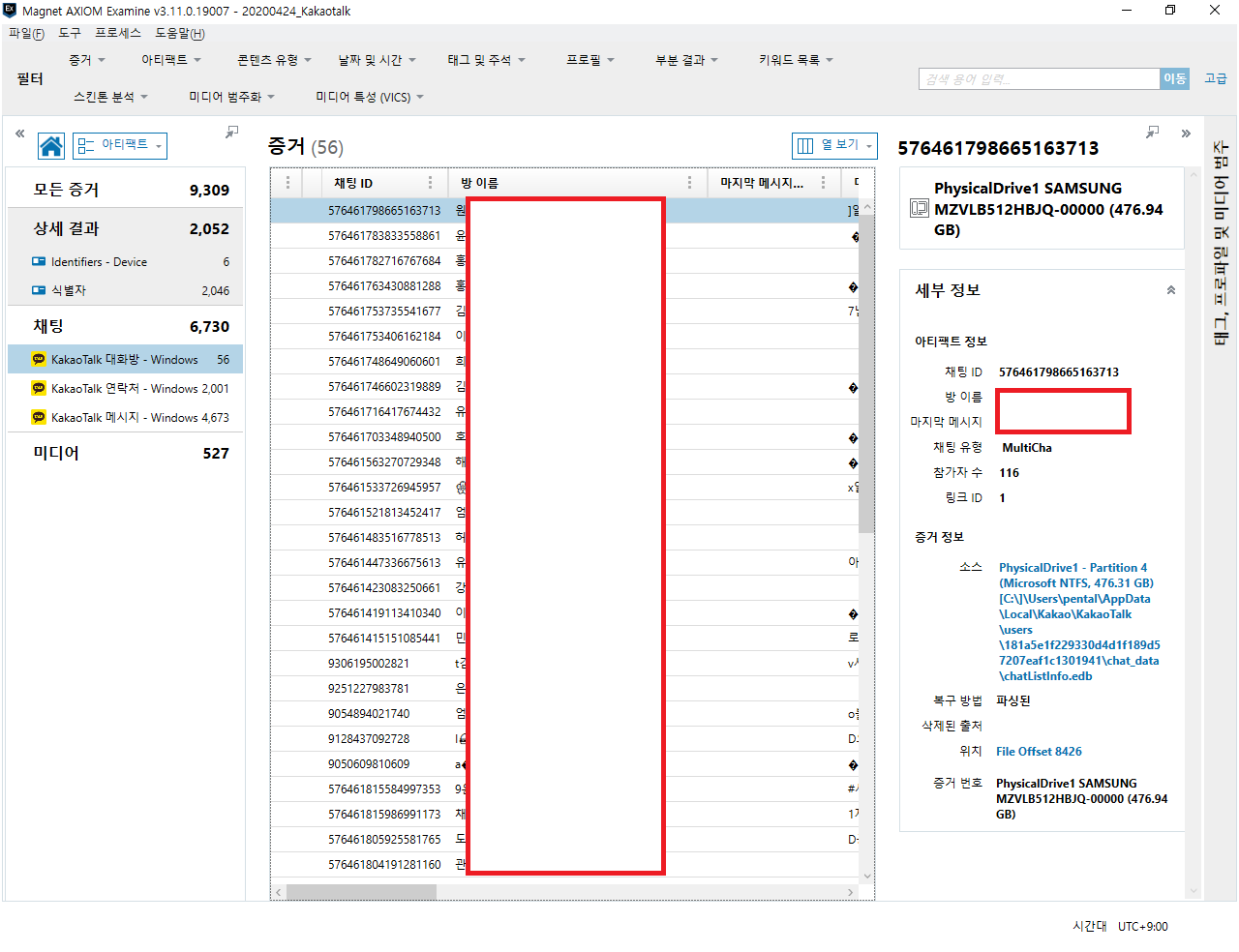
Task: Click the KakaoTalk 연락처 icon
Action: click(x=39, y=388)
